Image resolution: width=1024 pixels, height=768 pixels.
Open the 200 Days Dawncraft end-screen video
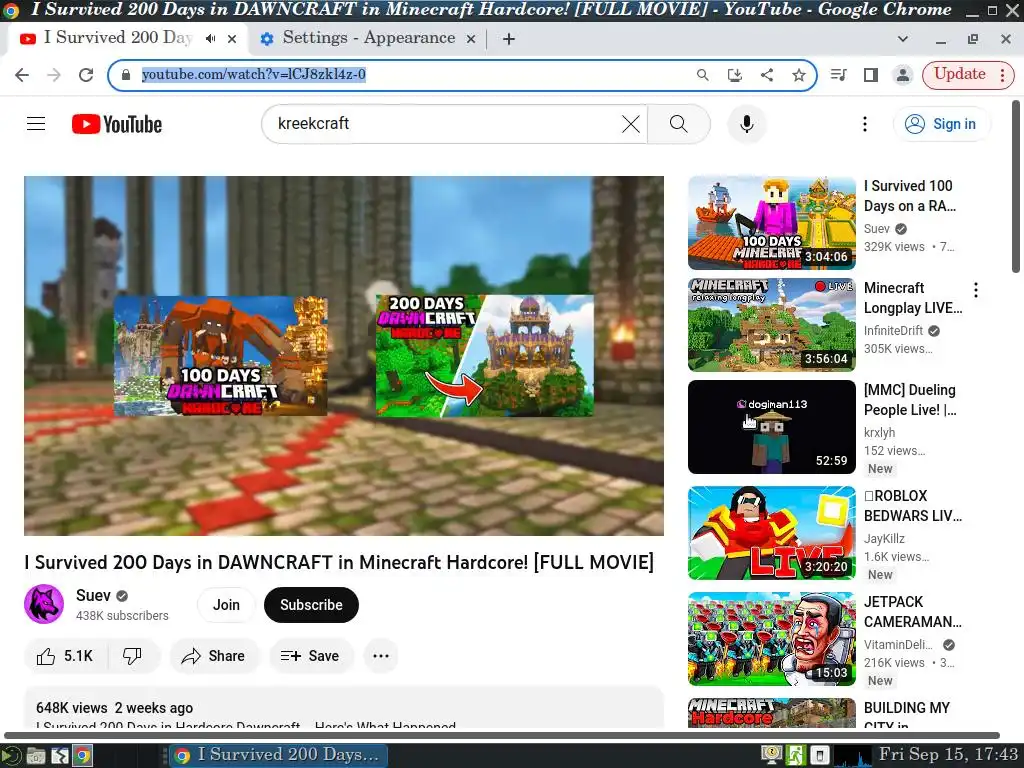(x=485, y=356)
